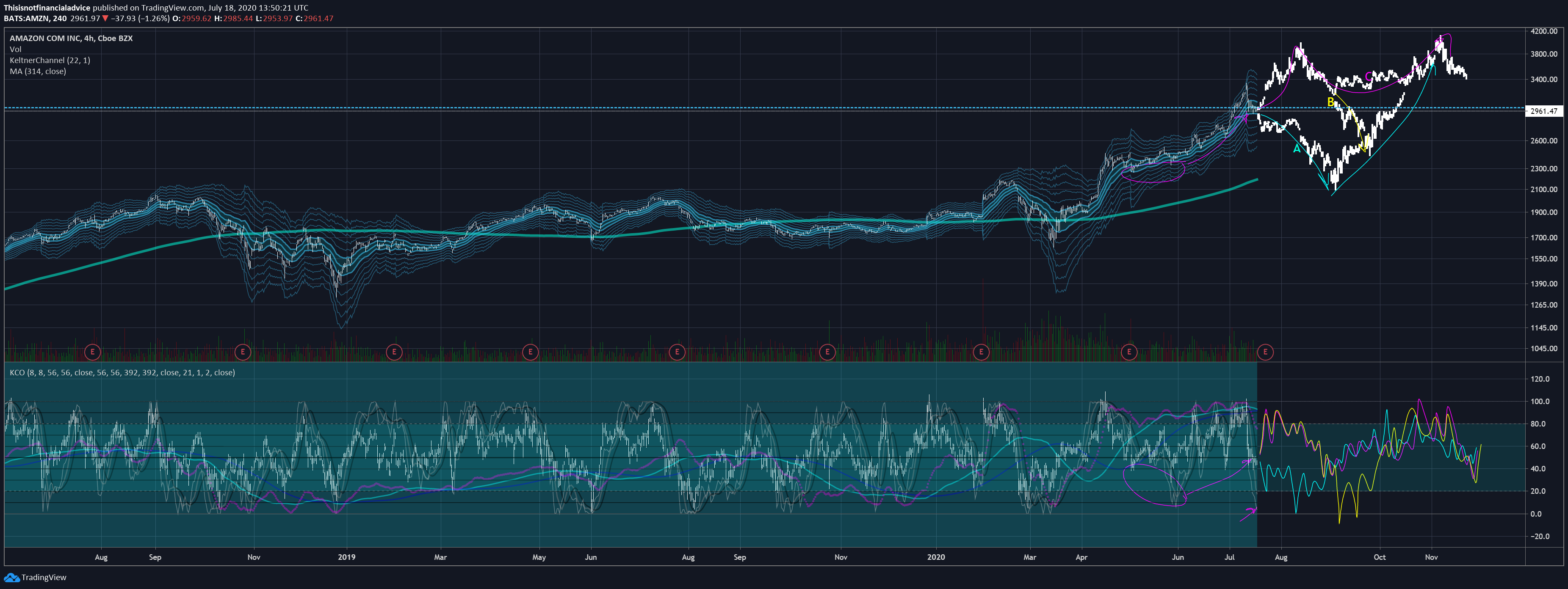
Task: Click the current price label 2961.47 on axis
Action: coord(1544,111)
